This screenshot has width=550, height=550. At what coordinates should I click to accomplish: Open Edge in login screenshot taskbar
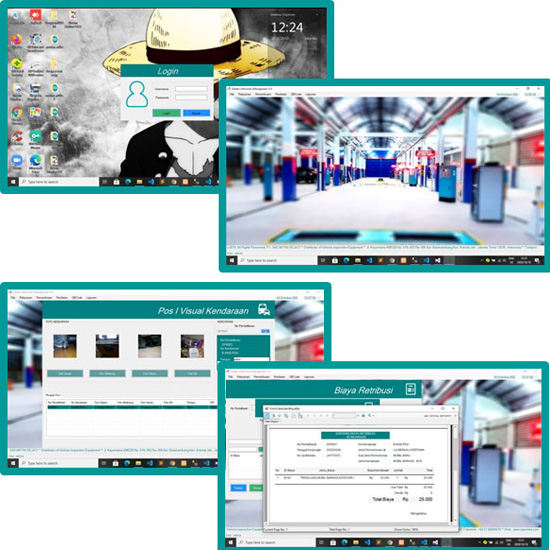(128, 182)
